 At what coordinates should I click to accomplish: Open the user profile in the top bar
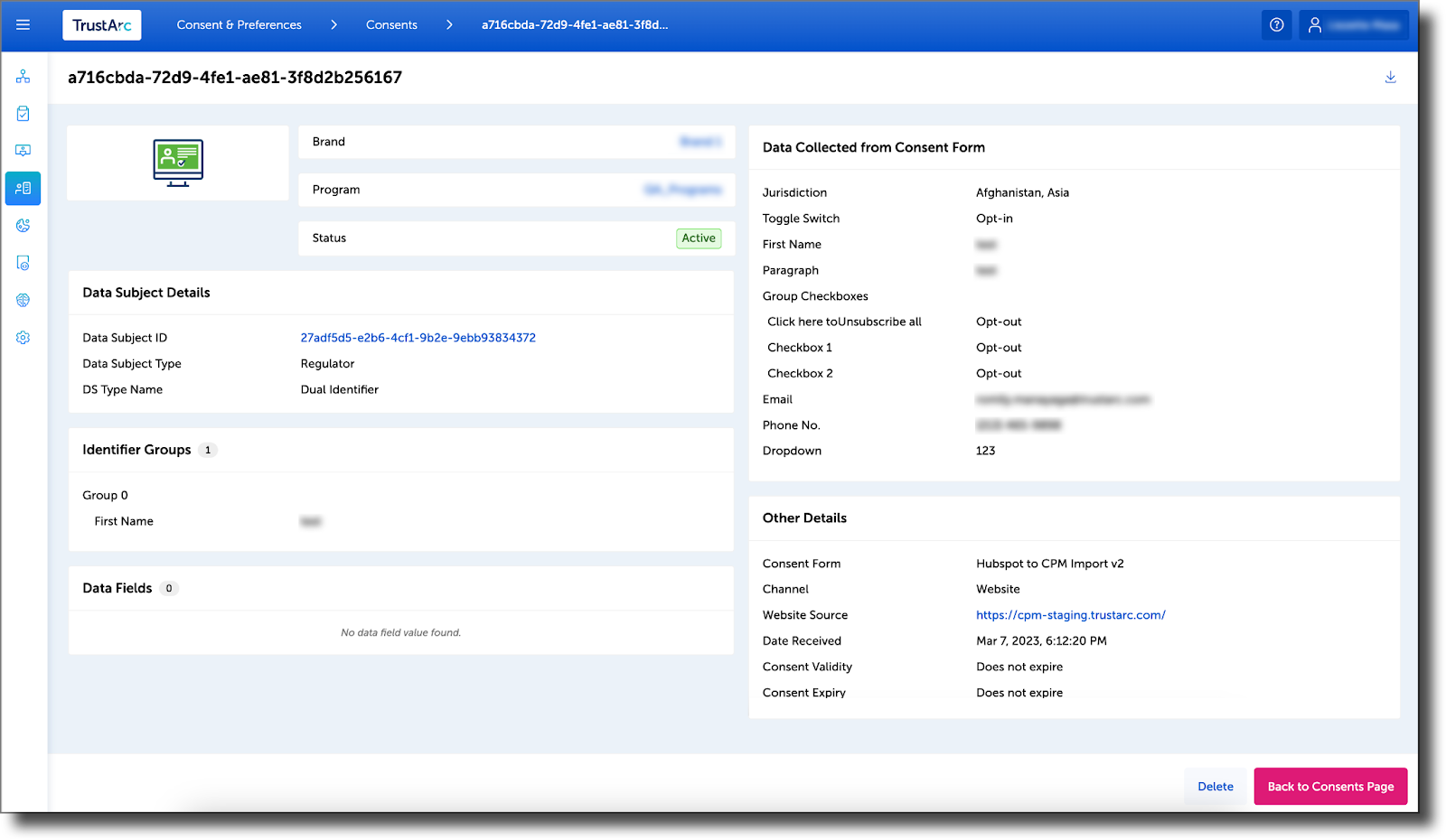coord(1353,24)
